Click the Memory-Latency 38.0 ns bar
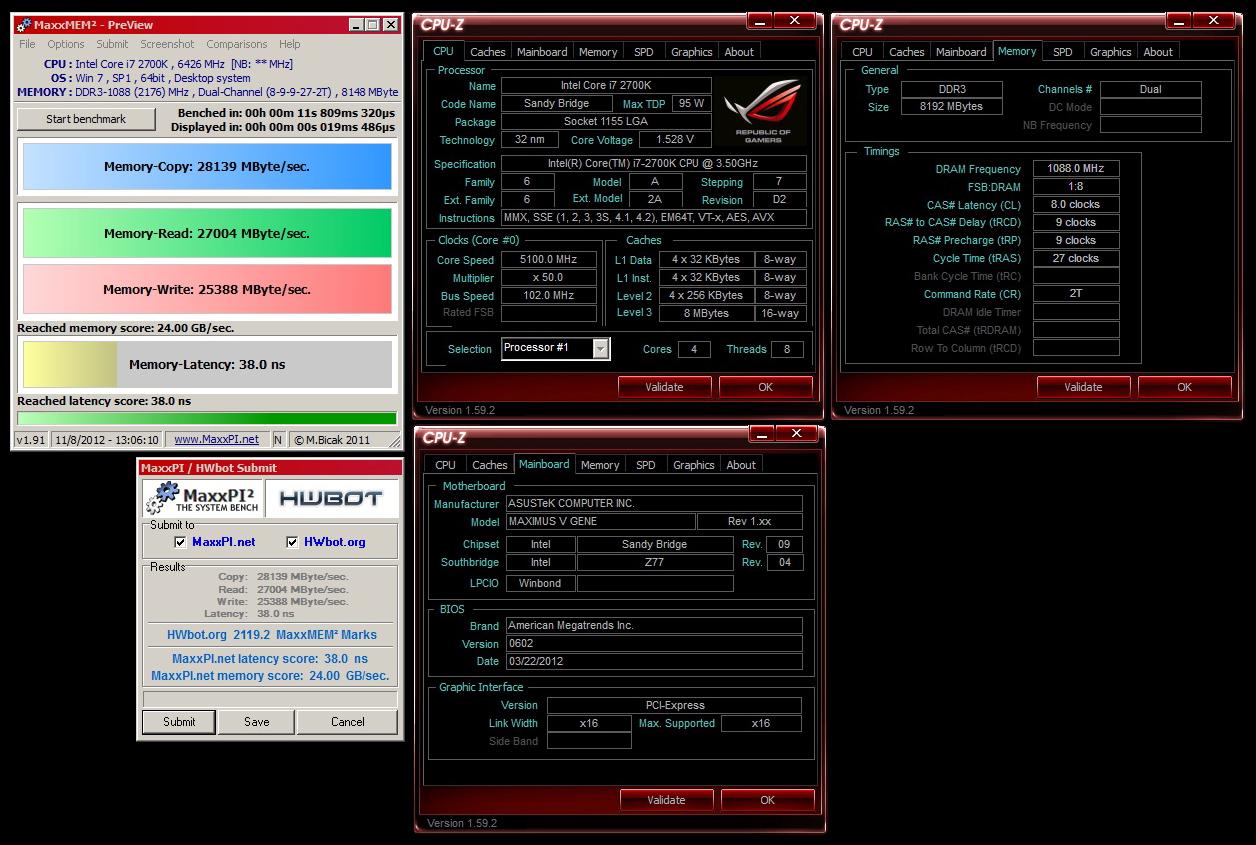This screenshot has height=845, width=1256. point(207,365)
